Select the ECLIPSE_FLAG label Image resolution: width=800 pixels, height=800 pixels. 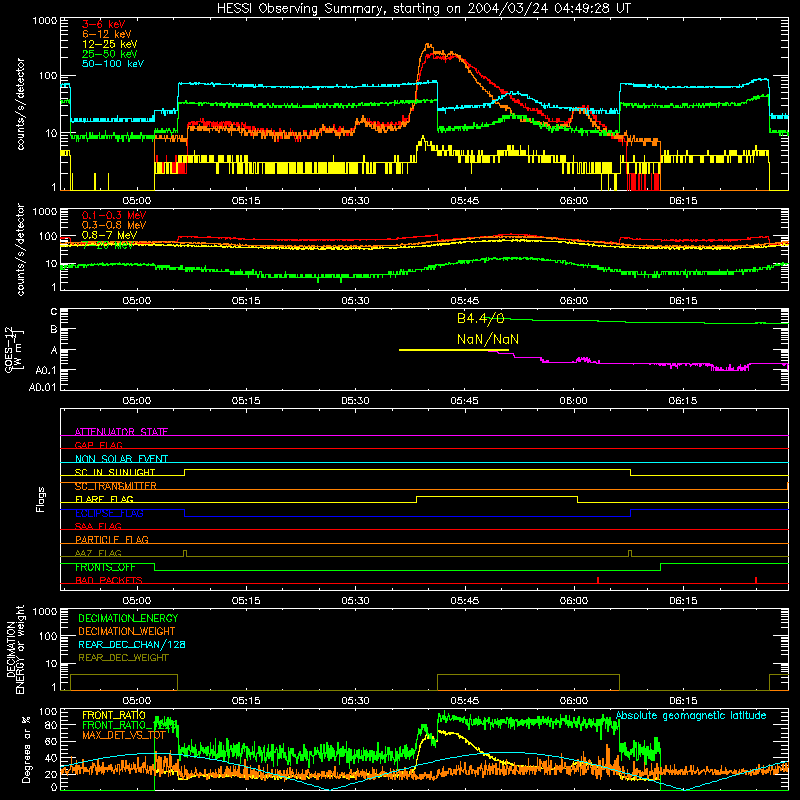click(x=109, y=513)
